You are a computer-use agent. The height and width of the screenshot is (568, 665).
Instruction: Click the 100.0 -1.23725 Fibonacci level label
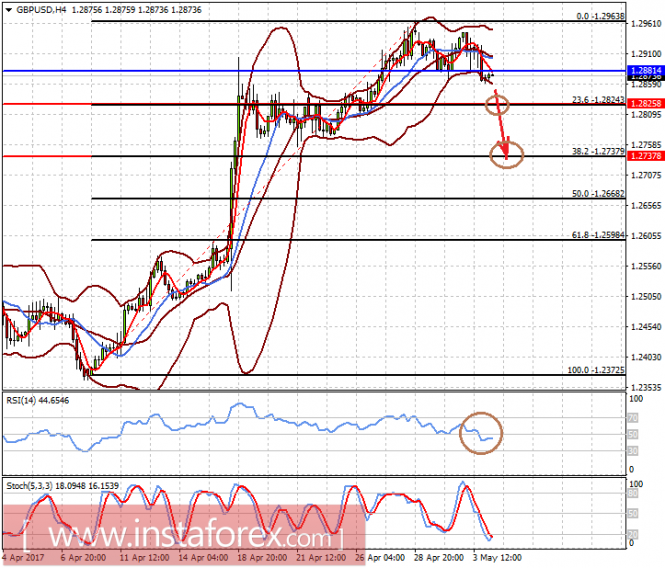[596, 370]
